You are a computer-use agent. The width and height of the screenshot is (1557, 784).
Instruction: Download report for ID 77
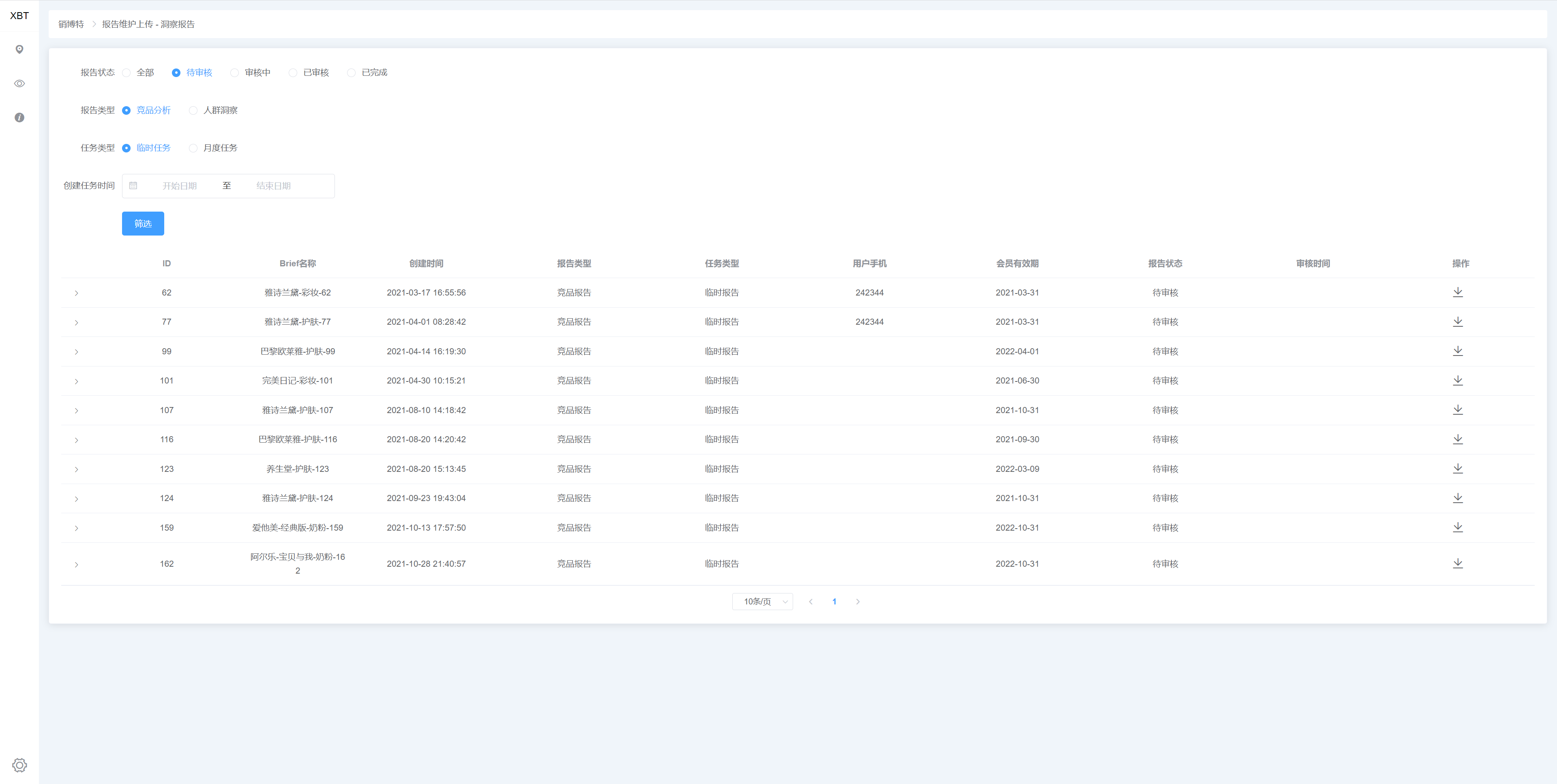click(x=1457, y=321)
